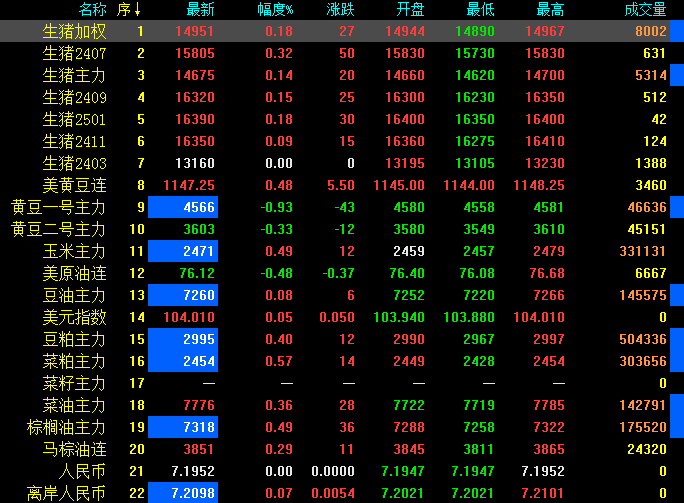Select the 美原油连 row
The width and height of the screenshot is (684, 503).
pyautogui.click(x=75, y=273)
